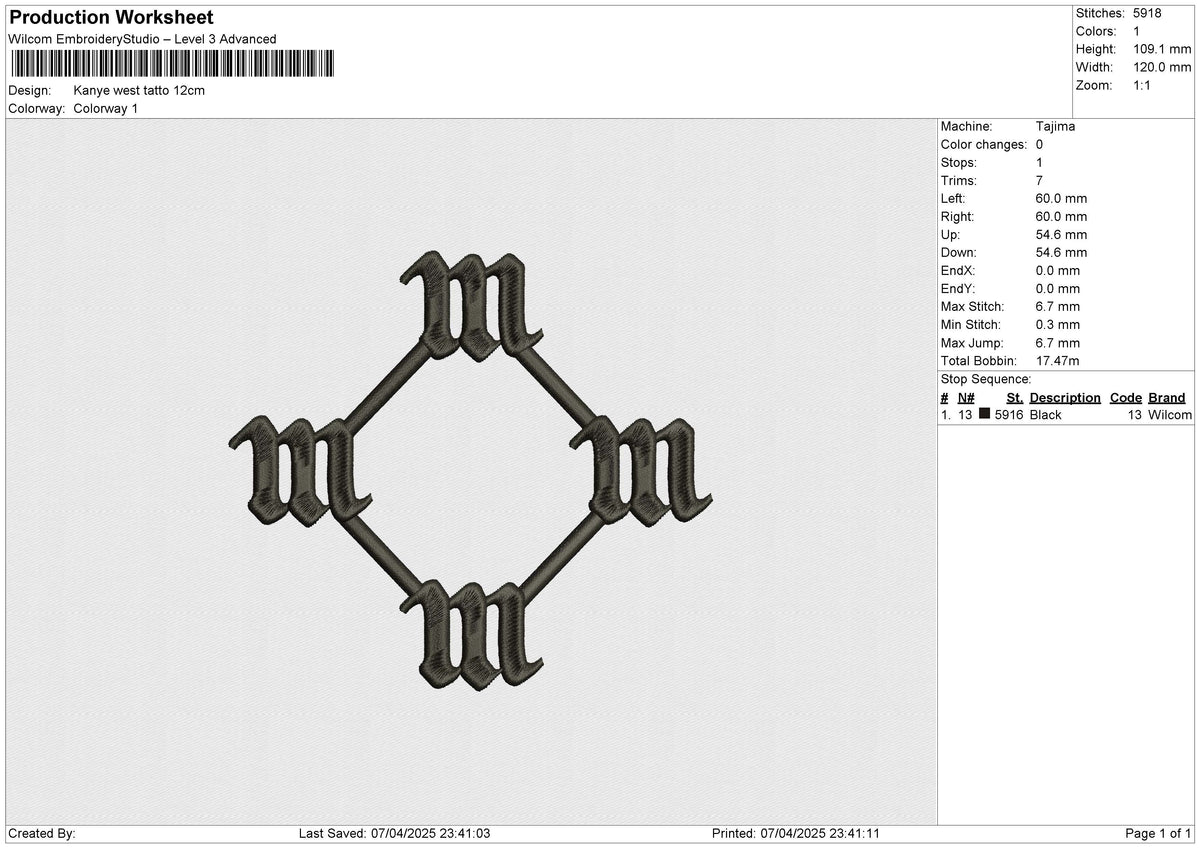Click the right embroidered M letter
1200x848 pixels.
tap(641, 470)
